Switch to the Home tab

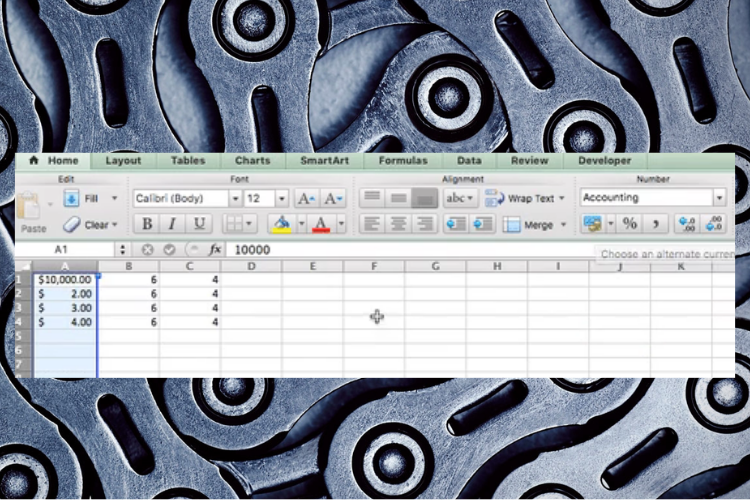(x=63, y=160)
